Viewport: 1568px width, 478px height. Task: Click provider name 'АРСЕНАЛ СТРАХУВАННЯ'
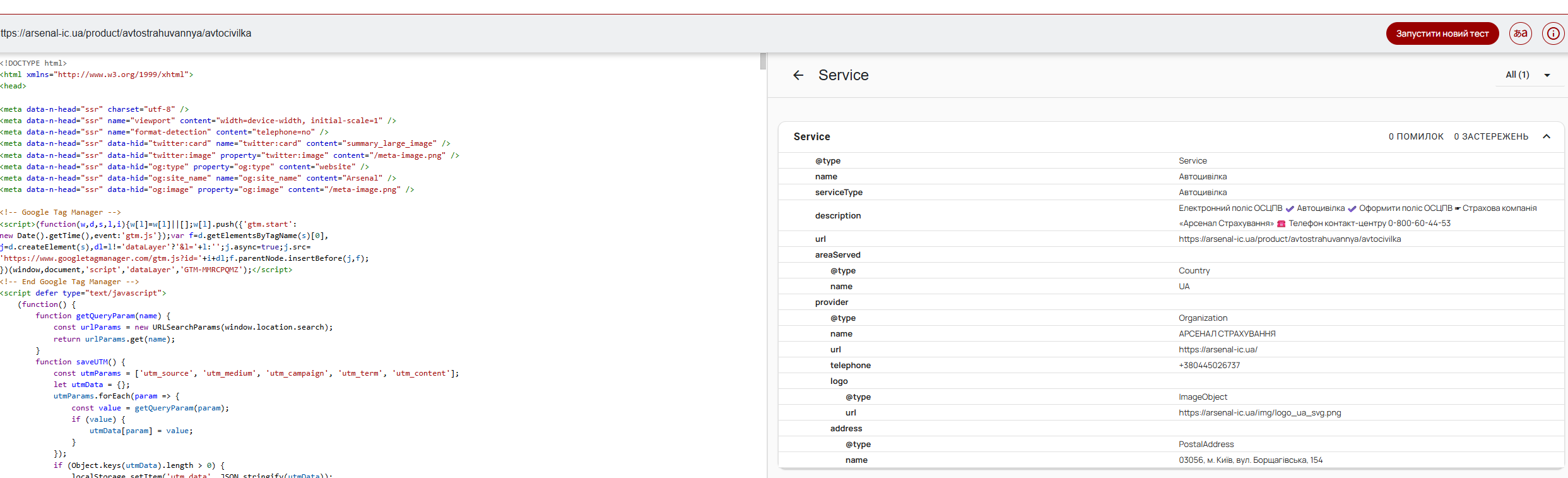click(x=1227, y=334)
